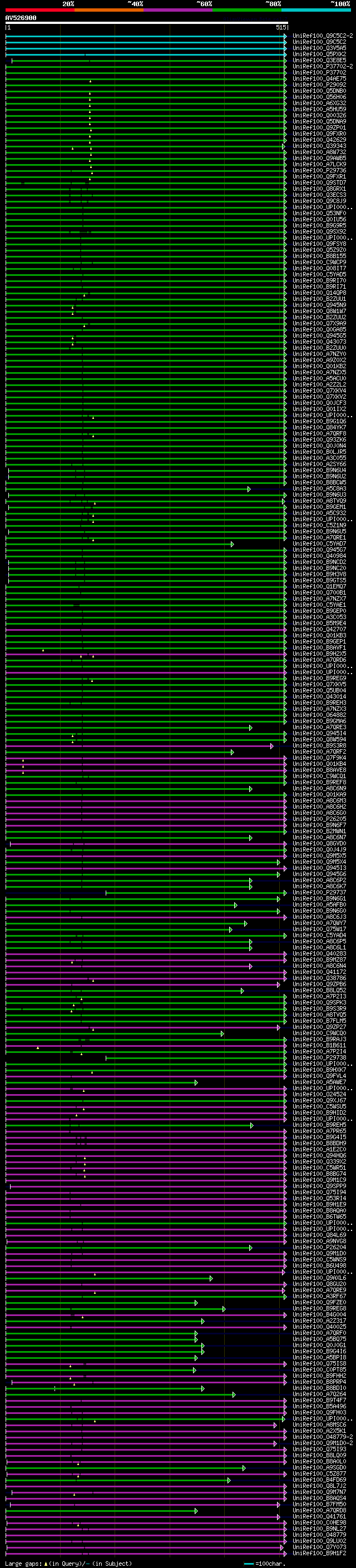
Task: Click label UniRef100_Q0IU56
Action: (319, 219)
